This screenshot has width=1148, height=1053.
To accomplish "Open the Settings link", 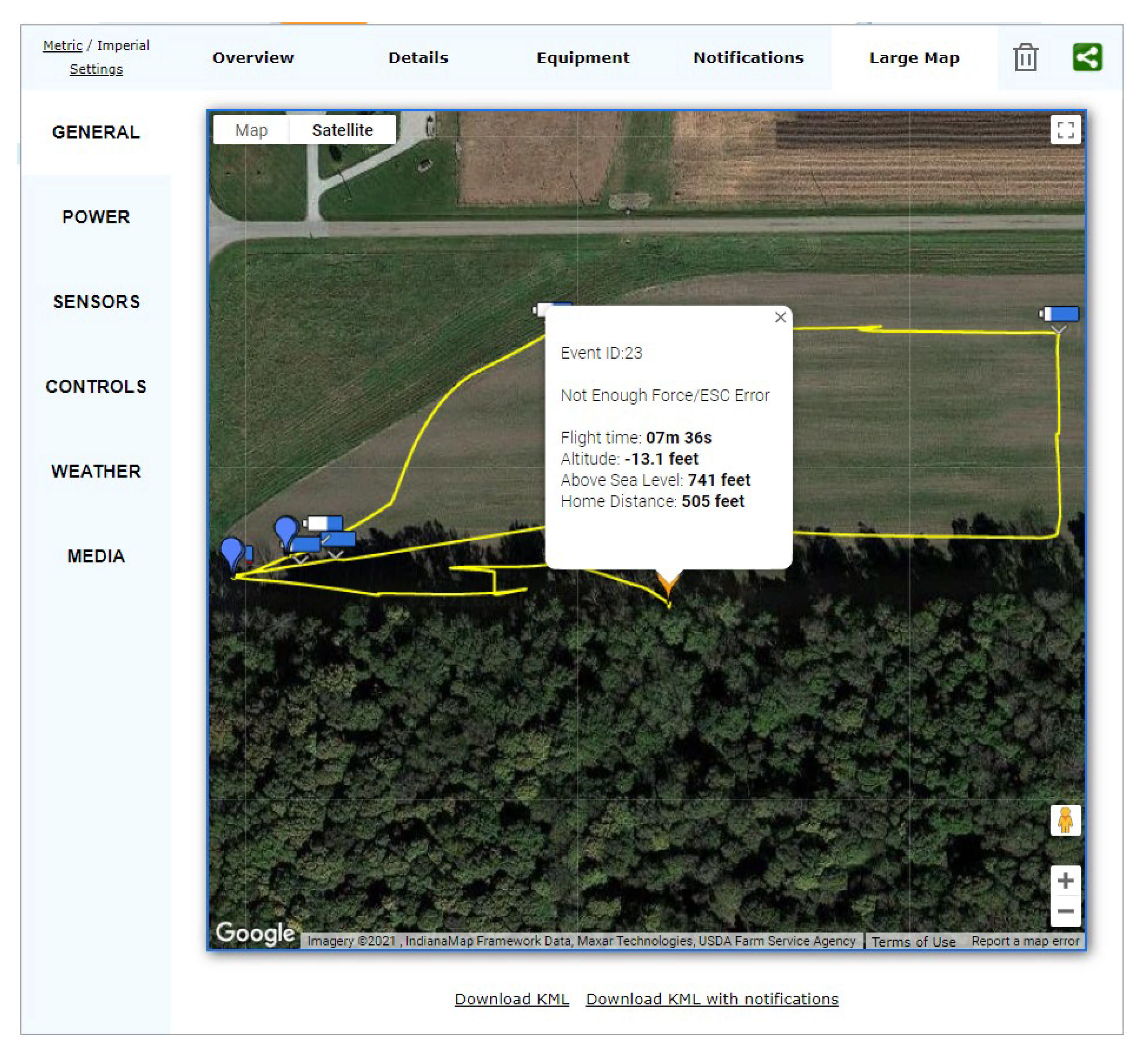I will (96, 69).
